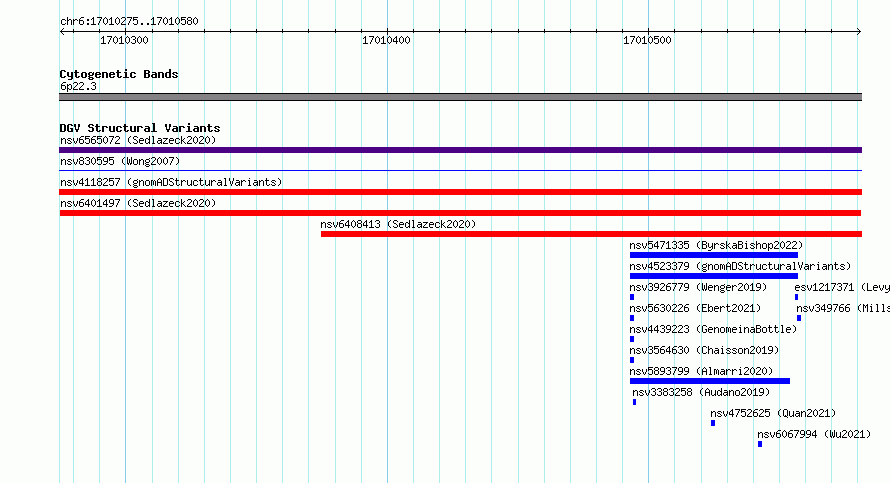Click the small blue nsv6067994 marker
890x483 pixels.
pyautogui.click(x=760, y=444)
